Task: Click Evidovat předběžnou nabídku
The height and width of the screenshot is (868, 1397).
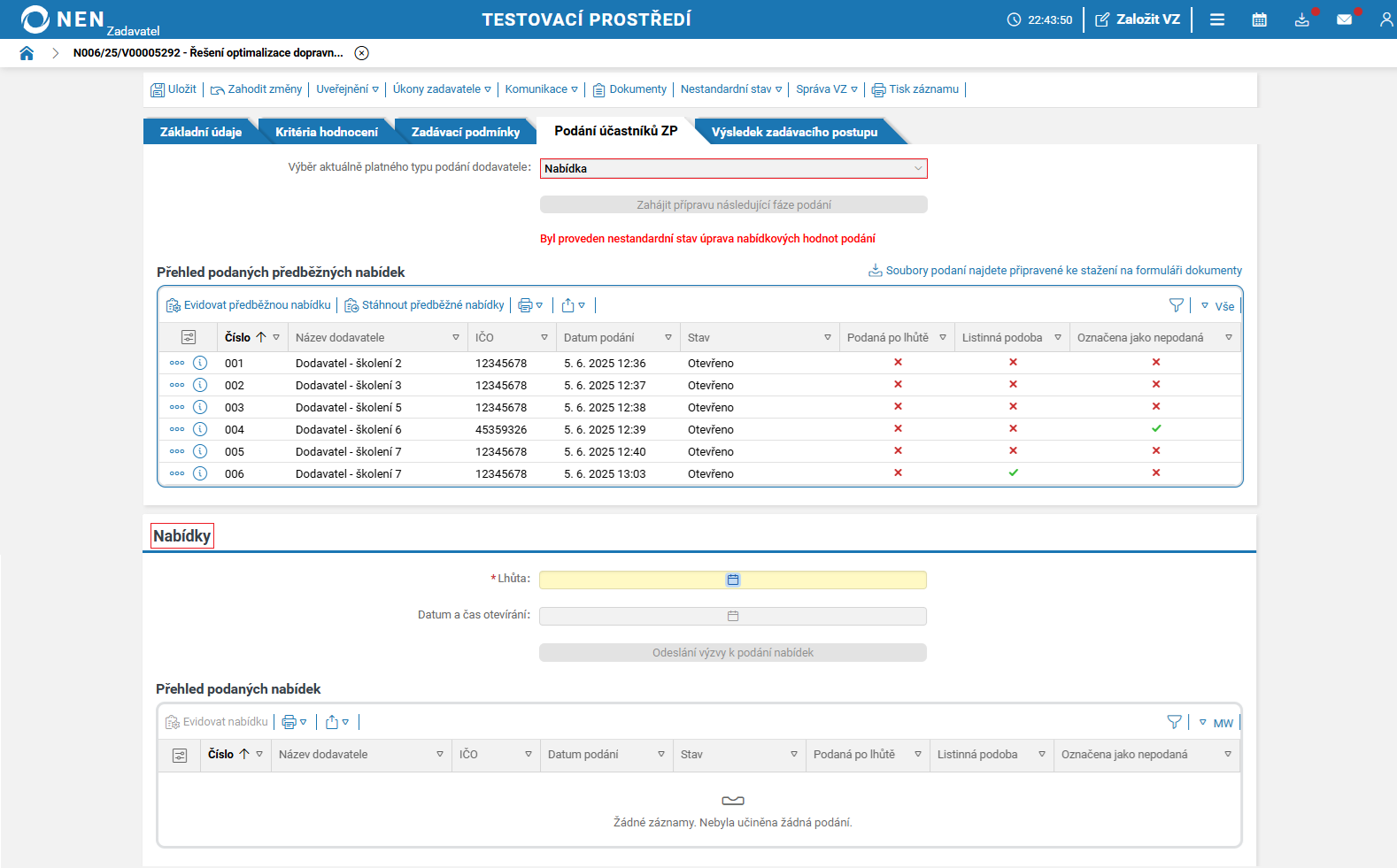Action: click(x=249, y=305)
